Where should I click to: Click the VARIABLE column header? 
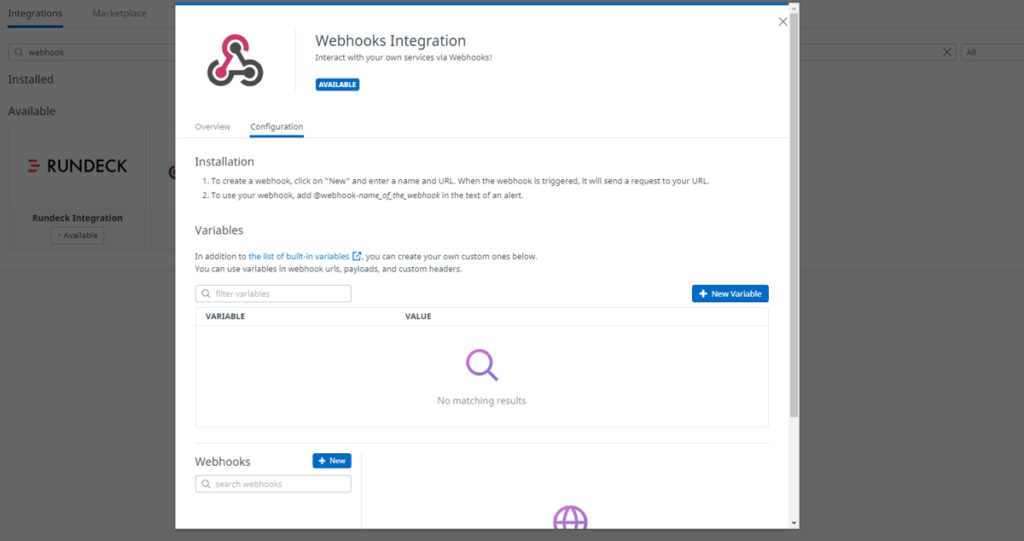click(225, 316)
